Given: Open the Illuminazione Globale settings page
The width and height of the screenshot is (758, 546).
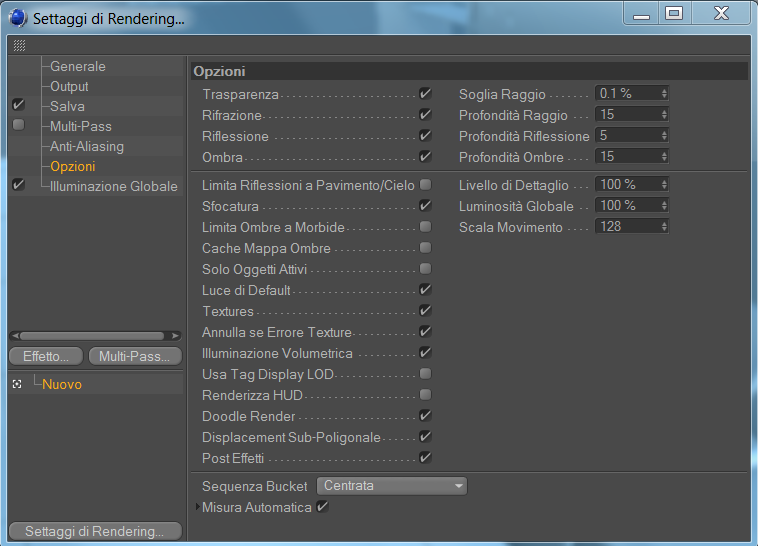Looking at the screenshot, I should [x=114, y=186].
